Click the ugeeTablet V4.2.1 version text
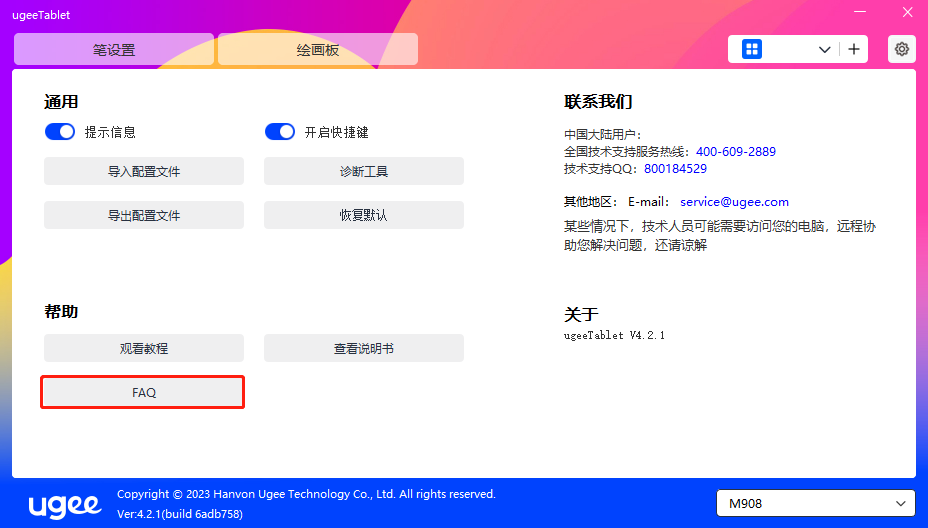The width and height of the screenshot is (928, 528). point(614,335)
